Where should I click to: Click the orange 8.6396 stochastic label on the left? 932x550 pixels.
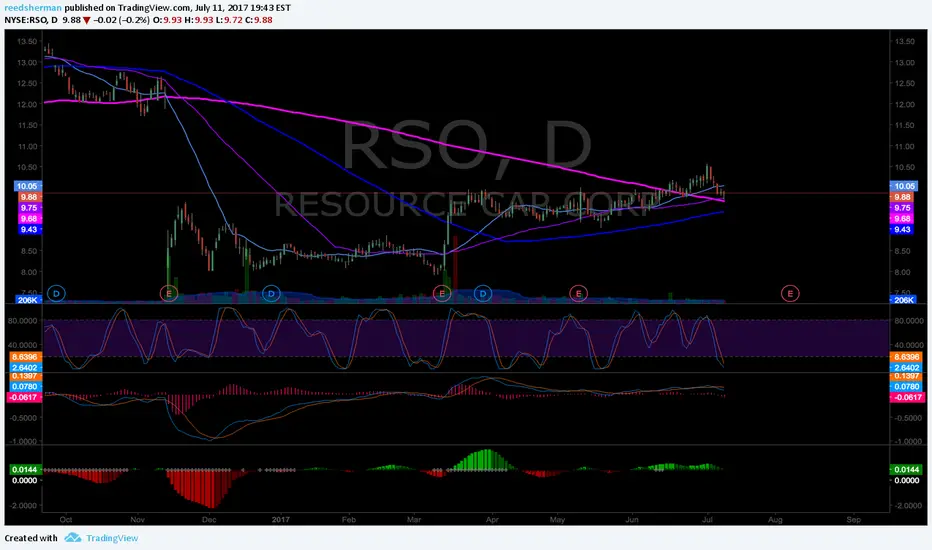coord(24,357)
